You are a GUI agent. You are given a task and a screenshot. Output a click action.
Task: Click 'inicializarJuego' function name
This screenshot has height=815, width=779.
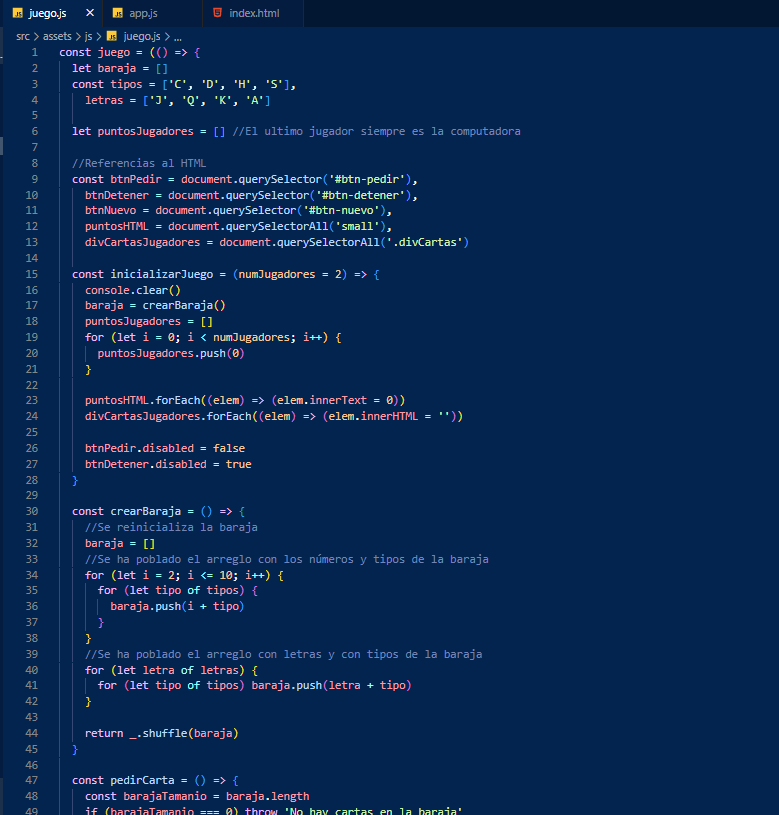[x=162, y=274]
